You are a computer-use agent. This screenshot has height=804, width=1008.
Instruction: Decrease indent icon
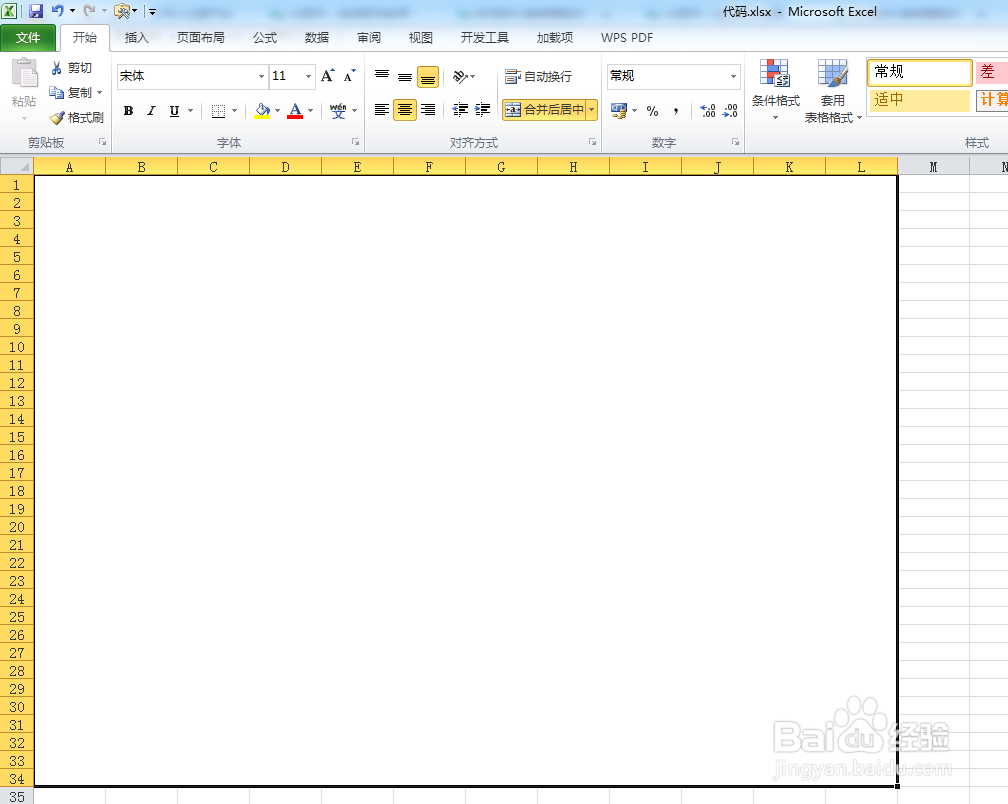pos(460,110)
